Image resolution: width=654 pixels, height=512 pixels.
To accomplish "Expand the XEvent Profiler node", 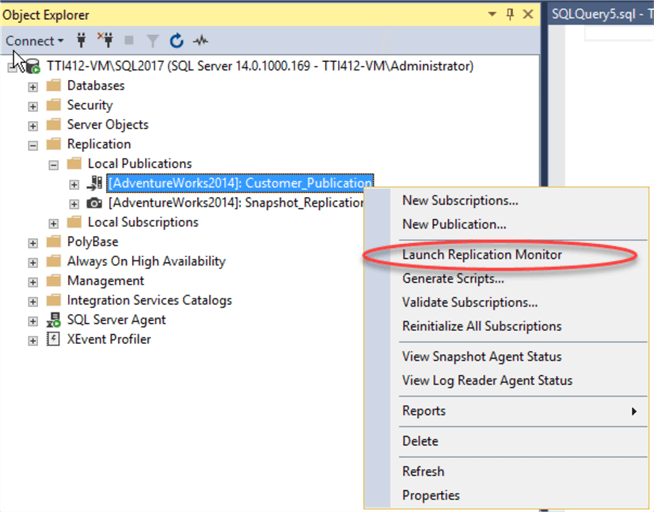I will pyautogui.click(x=33, y=341).
